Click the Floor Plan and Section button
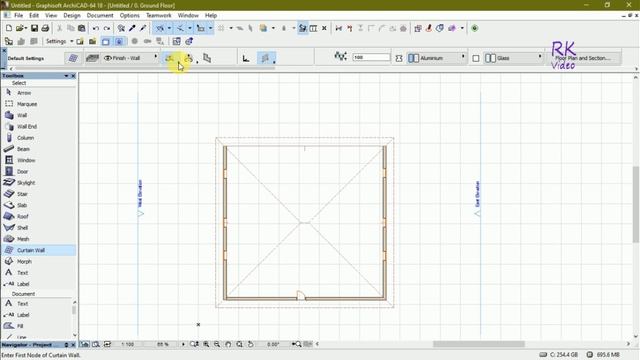The height and width of the screenshot is (360, 640). pos(583,58)
